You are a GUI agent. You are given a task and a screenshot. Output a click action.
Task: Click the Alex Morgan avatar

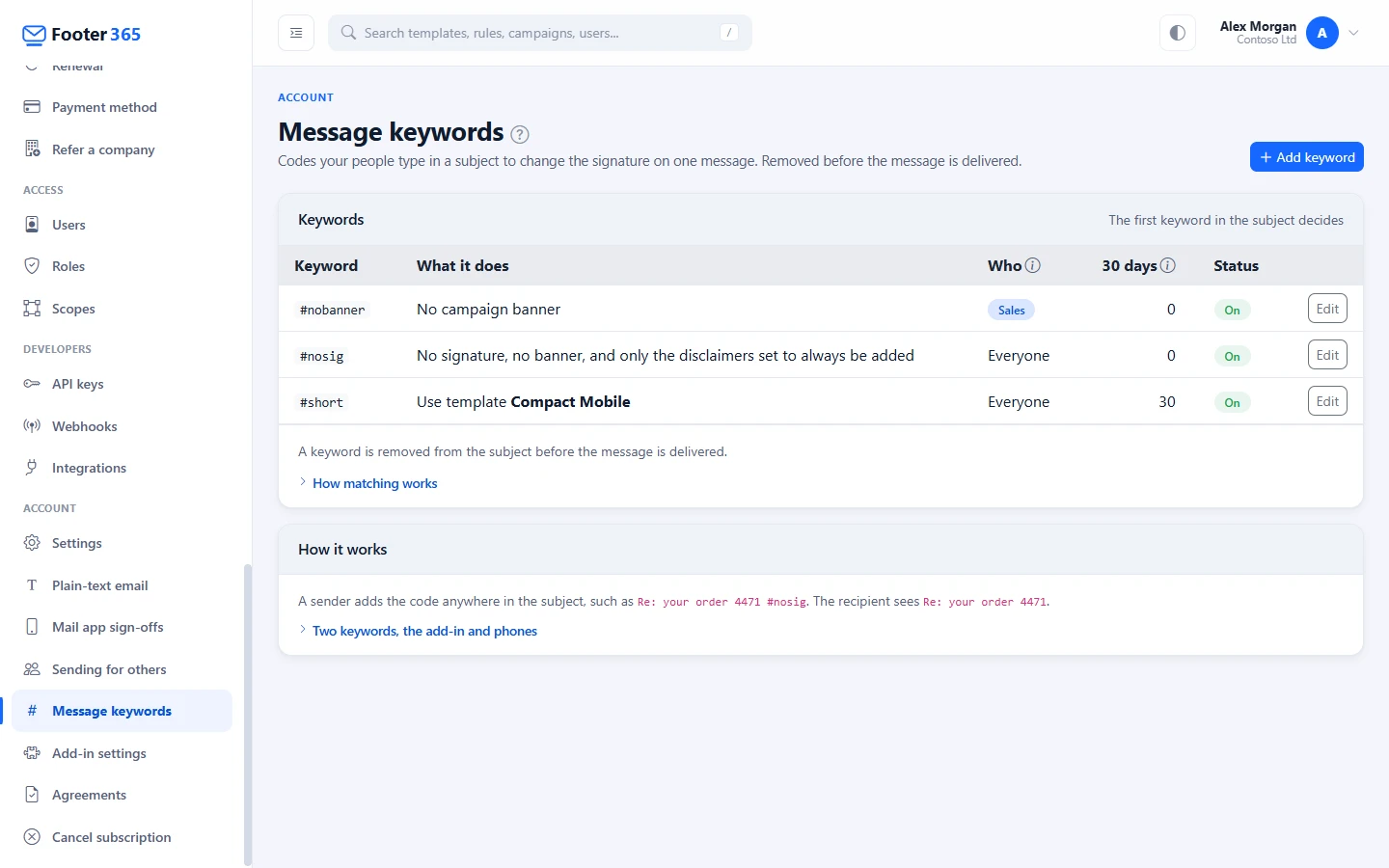click(x=1321, y=33)
